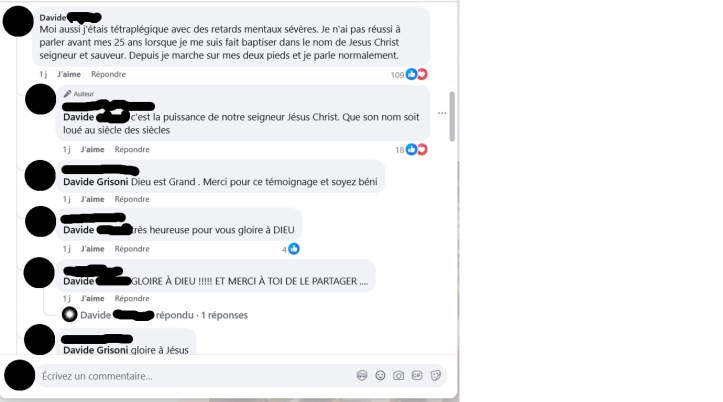Like the 'GLOIRE À DIEU' comment
The height and width of the screenshot is (402, 723).
click(92, 298)
